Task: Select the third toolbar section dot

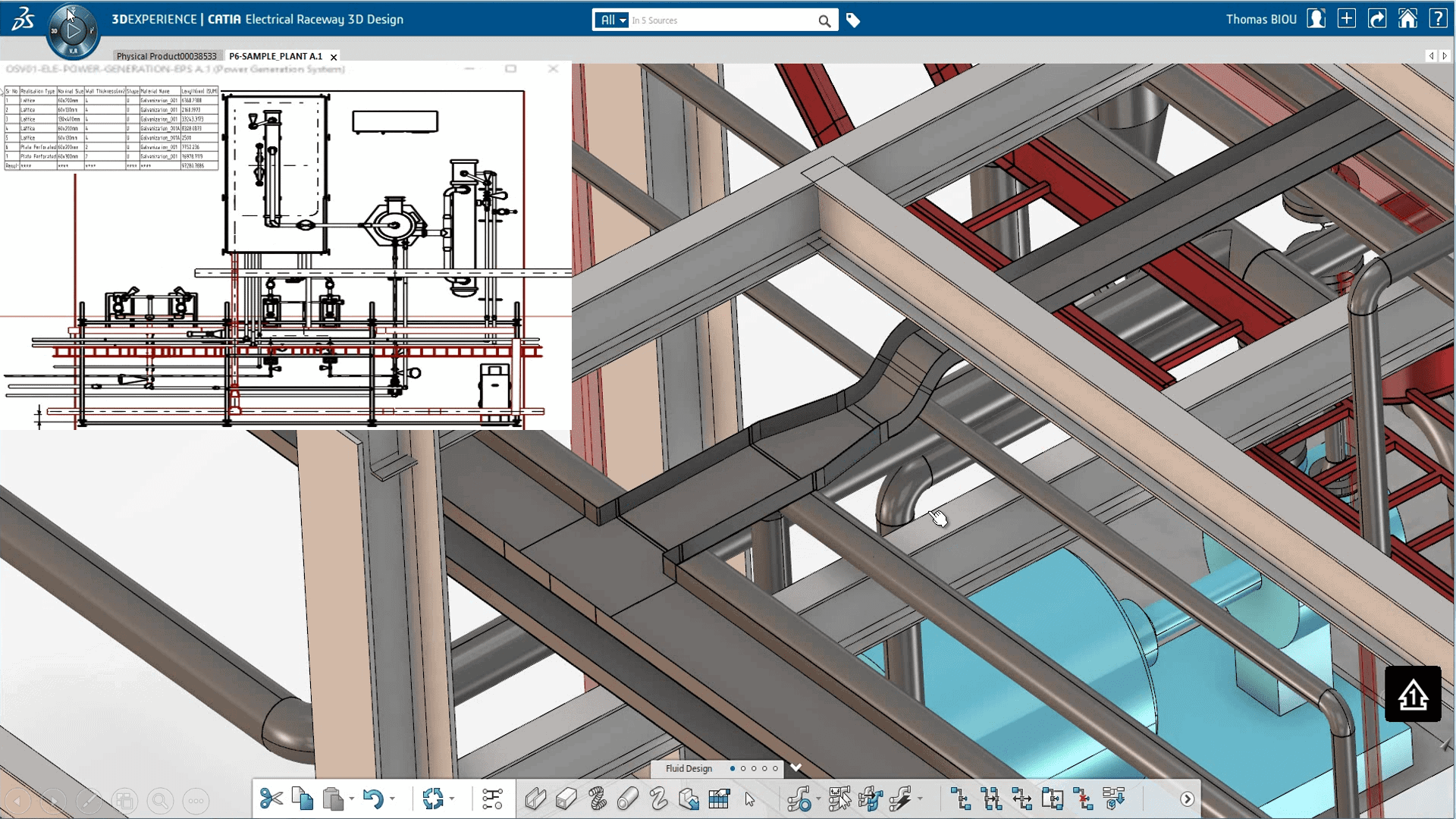Action: pyautogui.click(x=754, y=768)
